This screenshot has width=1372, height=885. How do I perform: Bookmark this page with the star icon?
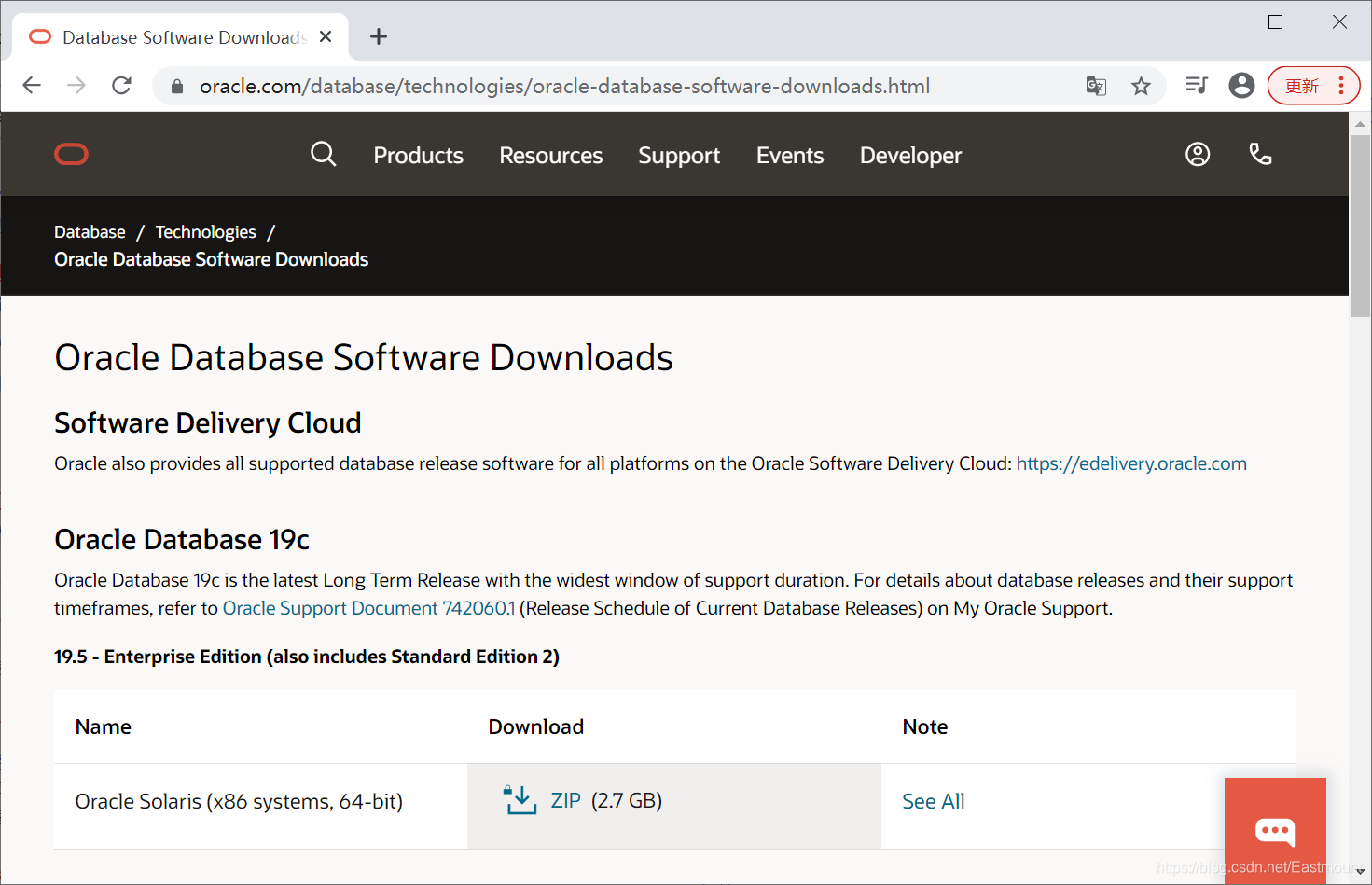pyautogui.click(x=1141, y=86)
